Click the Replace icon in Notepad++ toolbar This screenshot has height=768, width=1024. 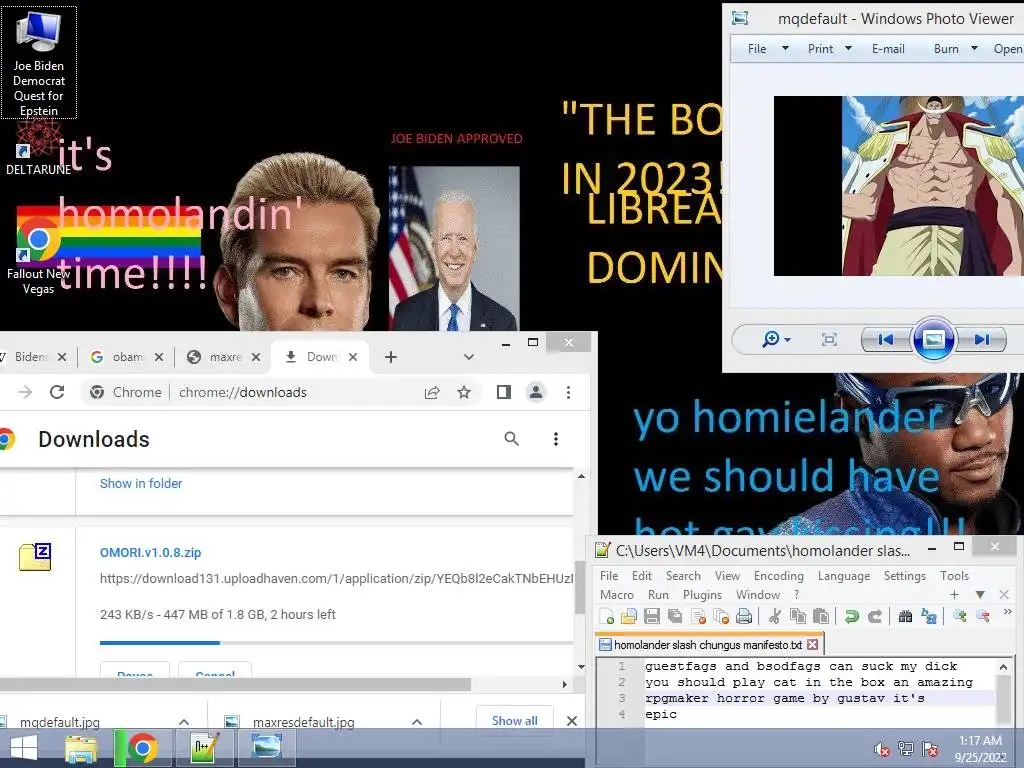pos(929,616)
